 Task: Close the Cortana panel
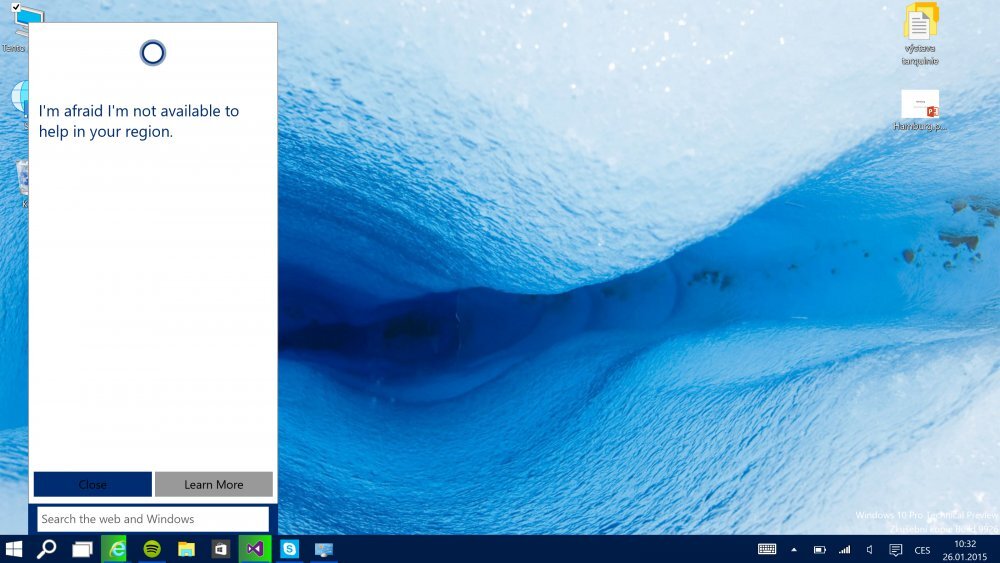click(92, 485)
